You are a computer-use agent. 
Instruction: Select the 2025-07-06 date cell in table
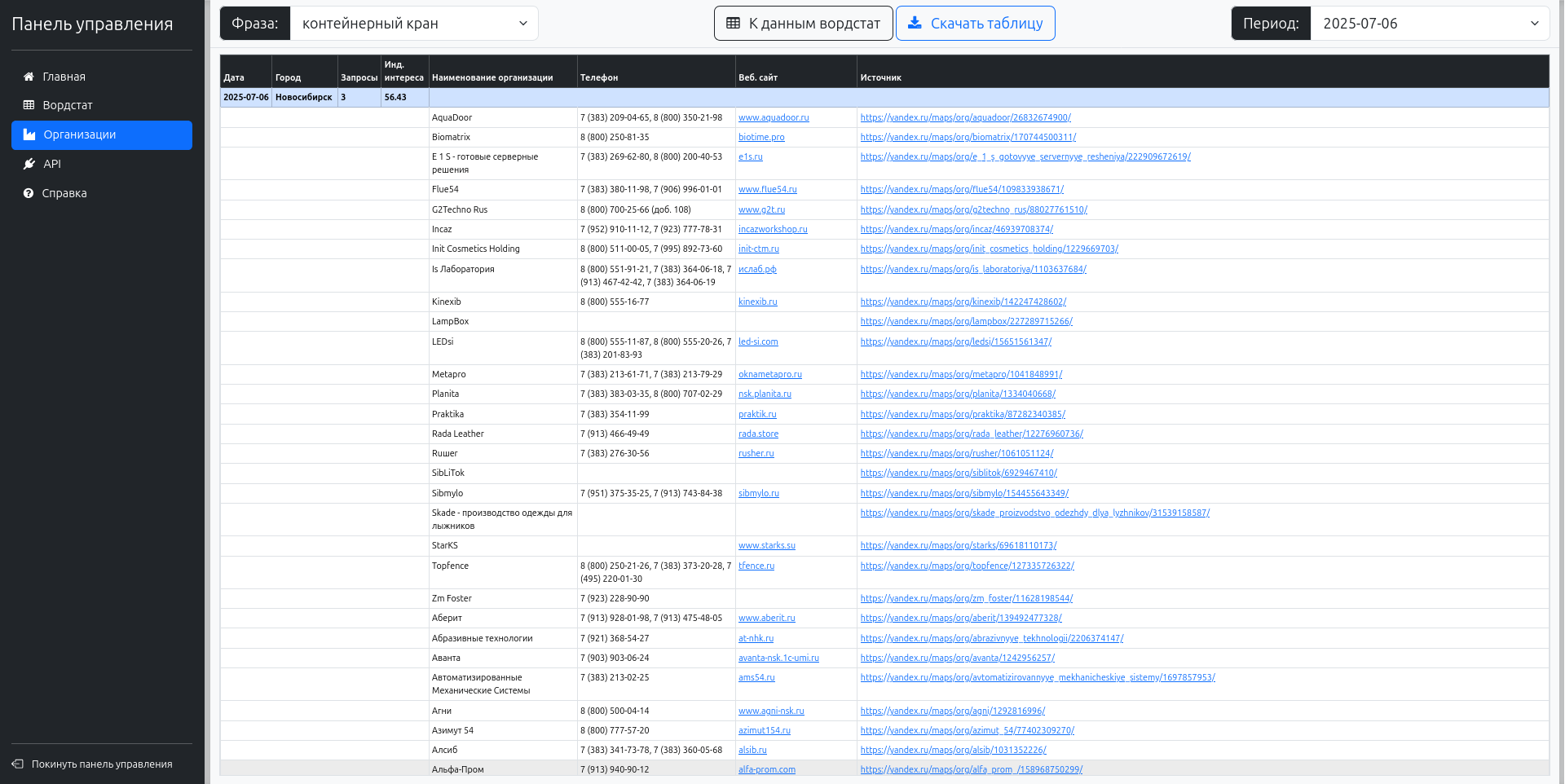pyautogui.click(x=246, y=97)
